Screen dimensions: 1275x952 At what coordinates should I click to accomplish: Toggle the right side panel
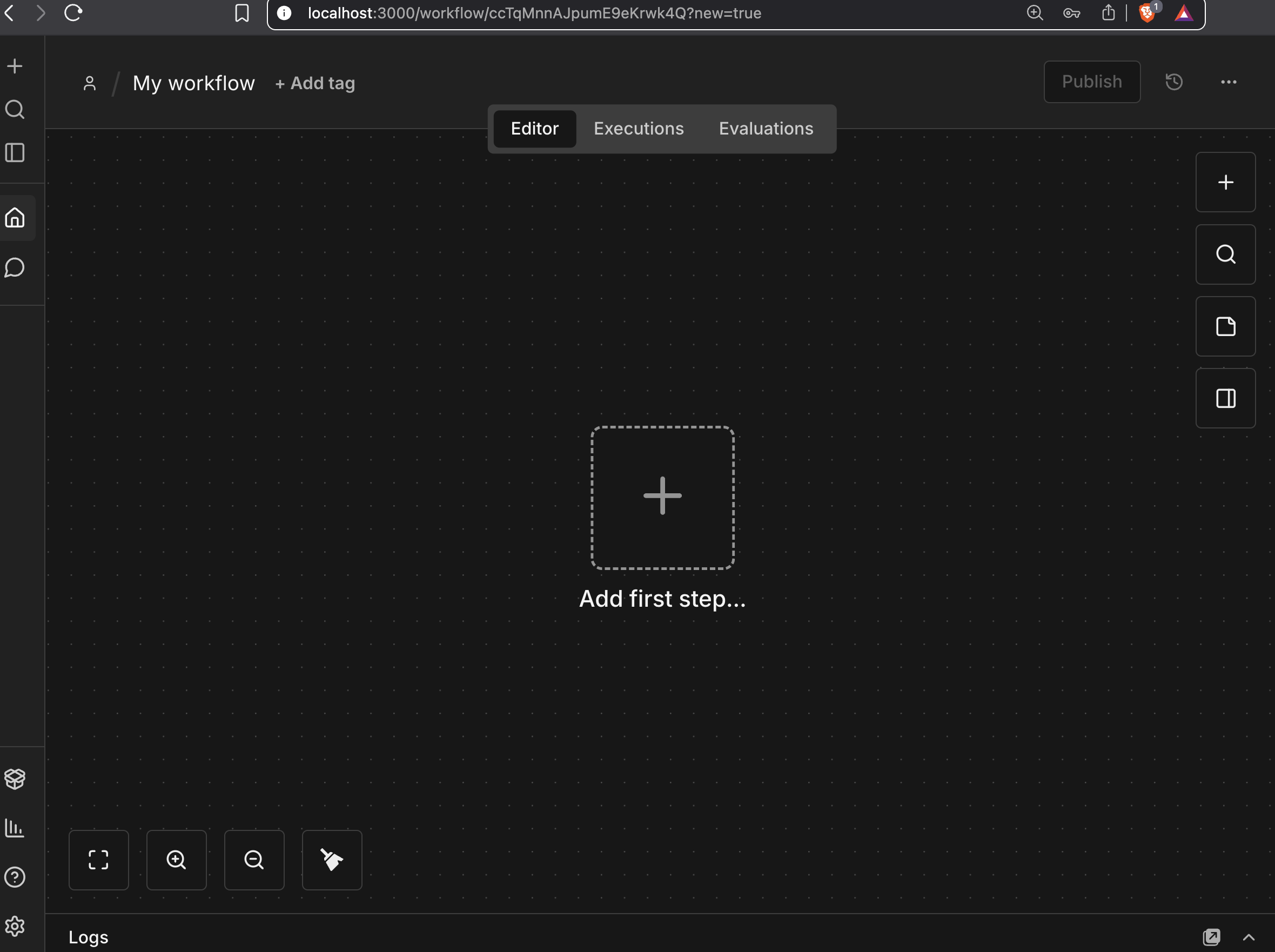(1225, 398)
